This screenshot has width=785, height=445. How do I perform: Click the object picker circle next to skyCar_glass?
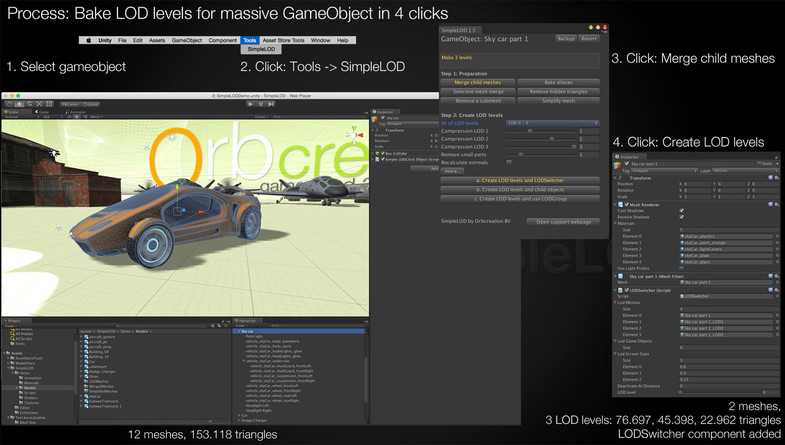click(777, 262)
